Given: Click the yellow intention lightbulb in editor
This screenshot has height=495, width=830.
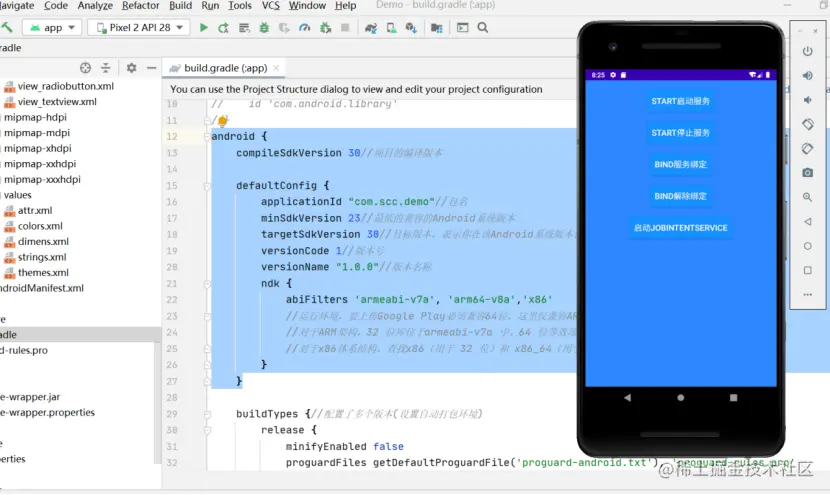Looking at the screenshot, I should pos(222,121).
